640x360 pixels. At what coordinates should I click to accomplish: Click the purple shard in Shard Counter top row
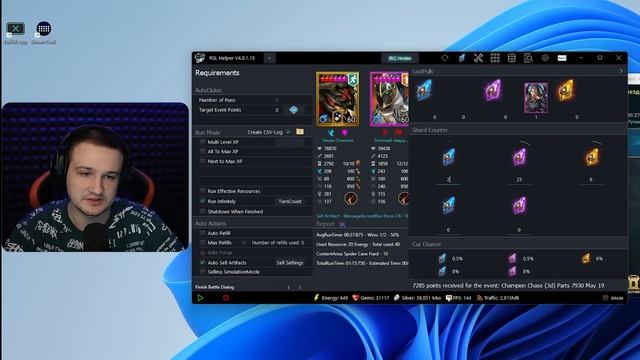pyautogui.click(x=519, y=156)
